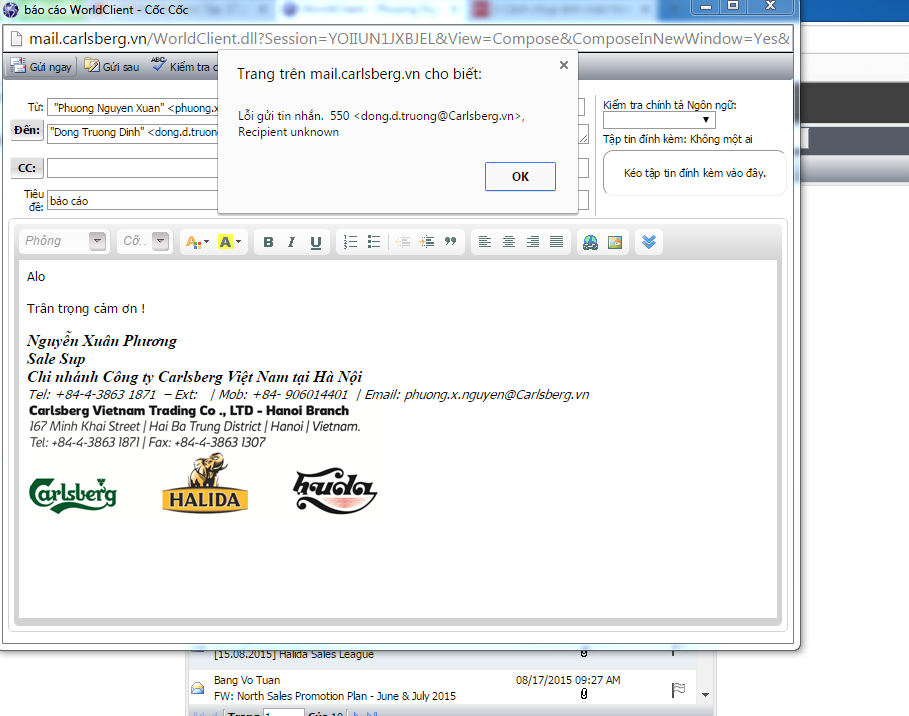Align text left

(x=485, y=242)
